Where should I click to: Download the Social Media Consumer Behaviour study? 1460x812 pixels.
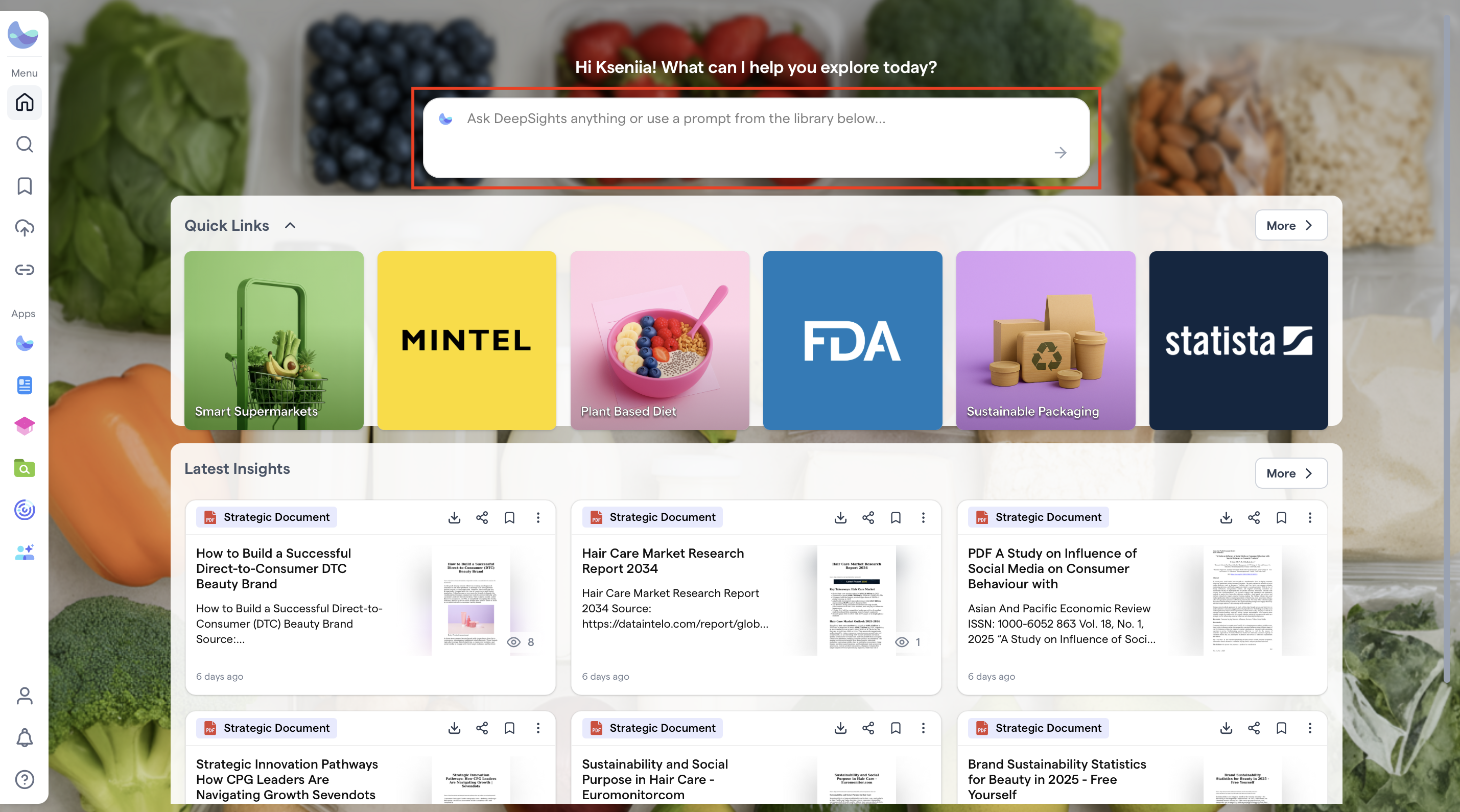point(1226,517)
